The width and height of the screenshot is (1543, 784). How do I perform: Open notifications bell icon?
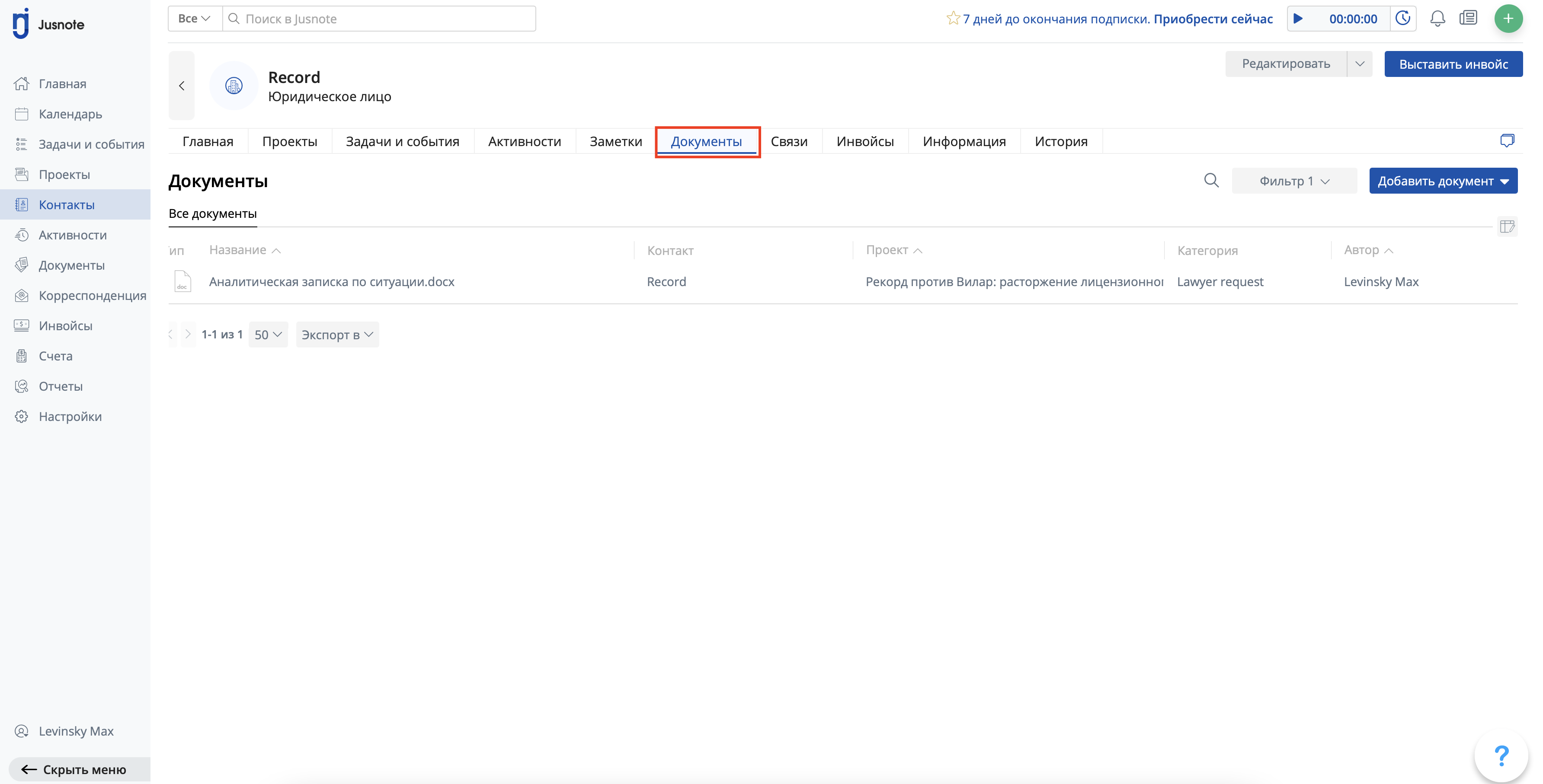click(x=1437, y=19)
